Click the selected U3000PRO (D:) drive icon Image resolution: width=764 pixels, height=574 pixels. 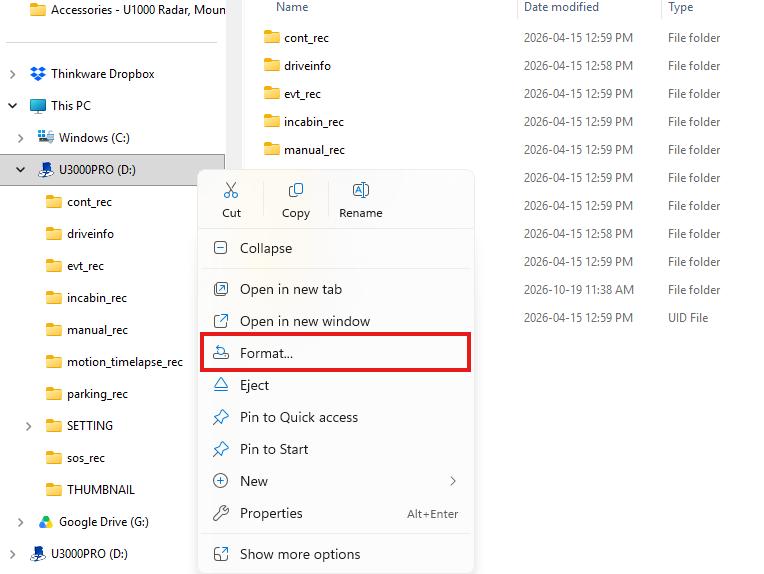(x=46, y=170)
